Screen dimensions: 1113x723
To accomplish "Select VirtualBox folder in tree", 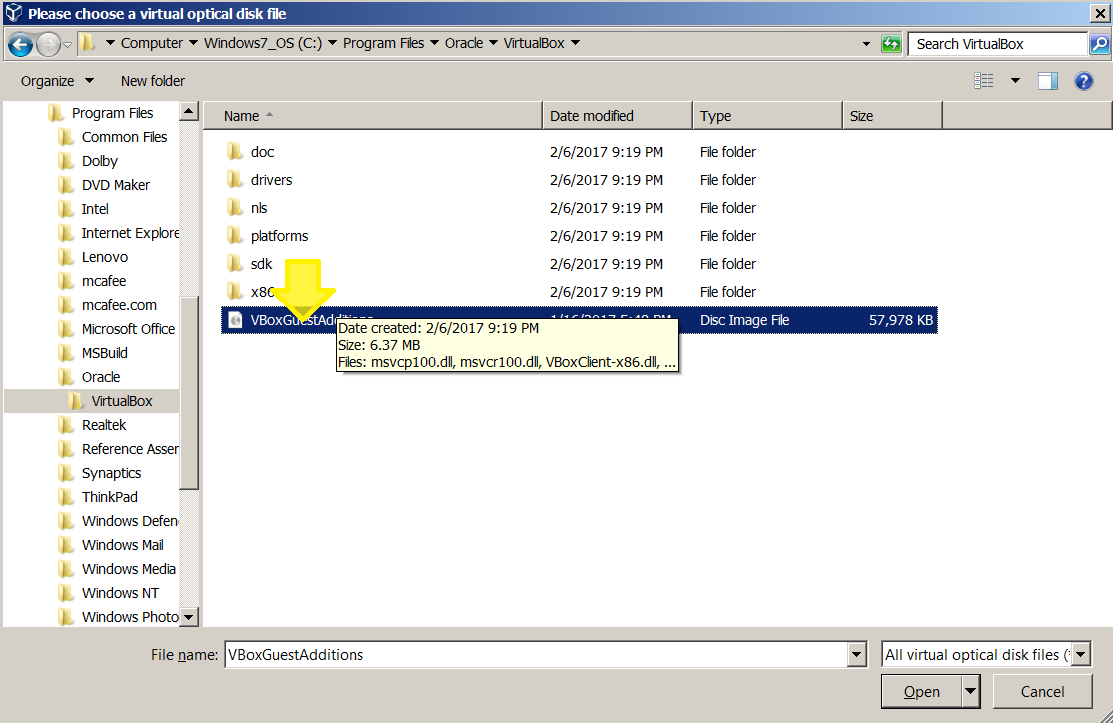I will click(x=121, y=401).
